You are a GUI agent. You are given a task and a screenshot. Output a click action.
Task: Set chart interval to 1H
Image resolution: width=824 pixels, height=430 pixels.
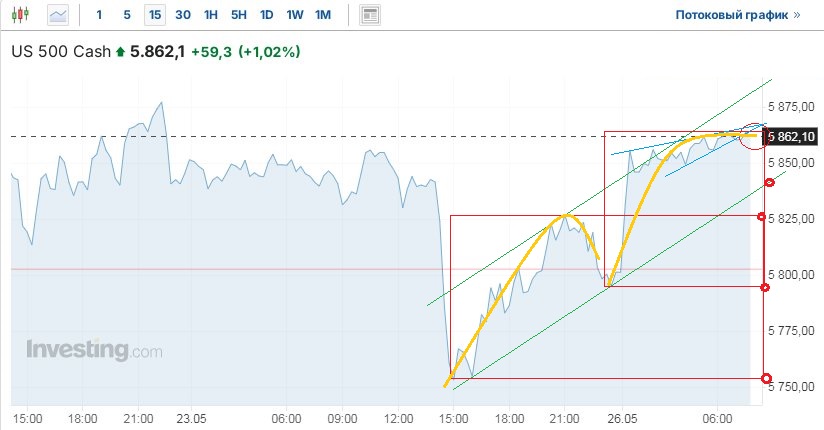pos(211,15)
